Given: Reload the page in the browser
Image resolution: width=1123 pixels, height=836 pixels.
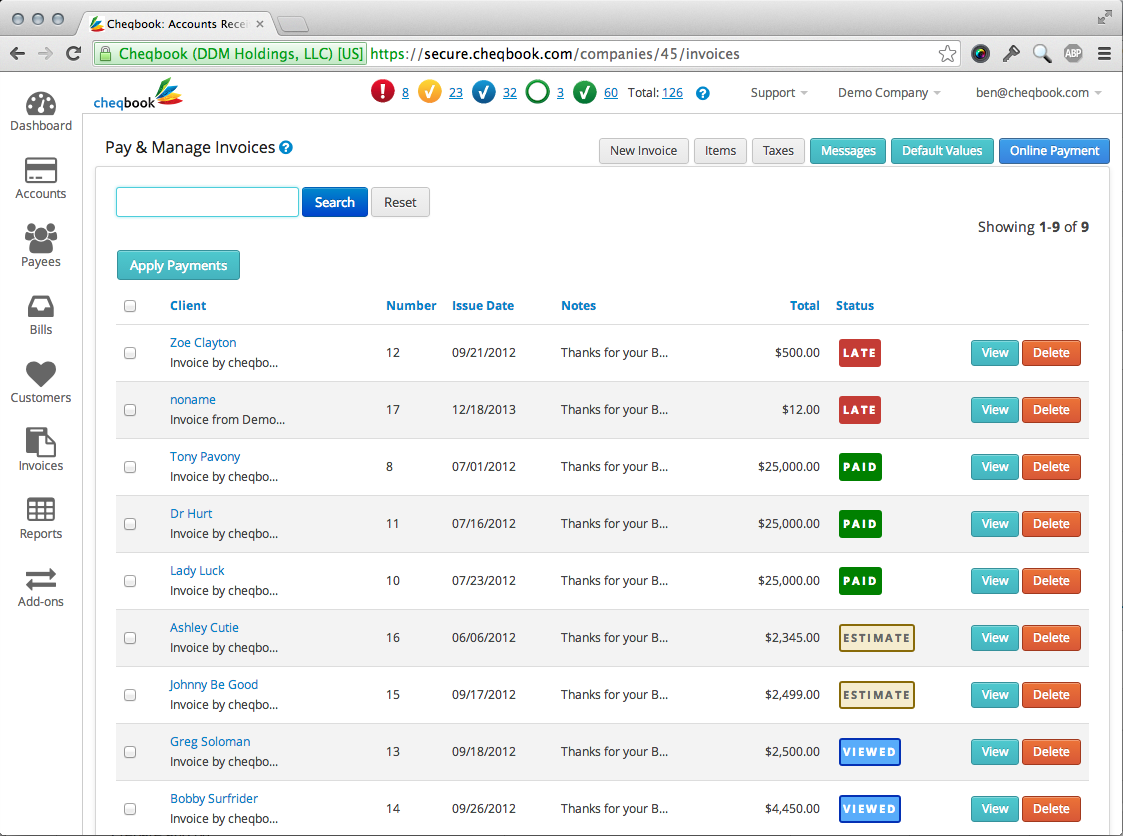Looking at the screenshot, I should click(73, 53).
